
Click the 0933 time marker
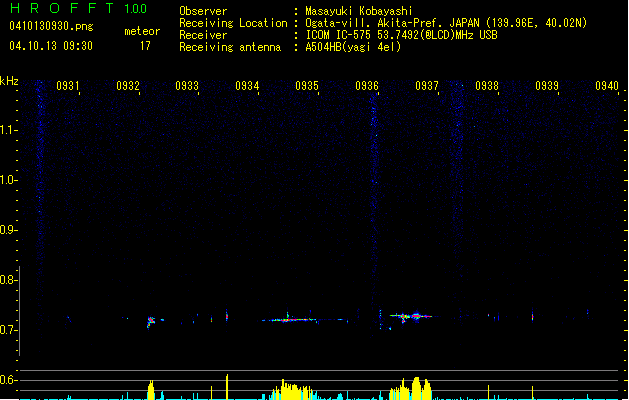point(187,86)
